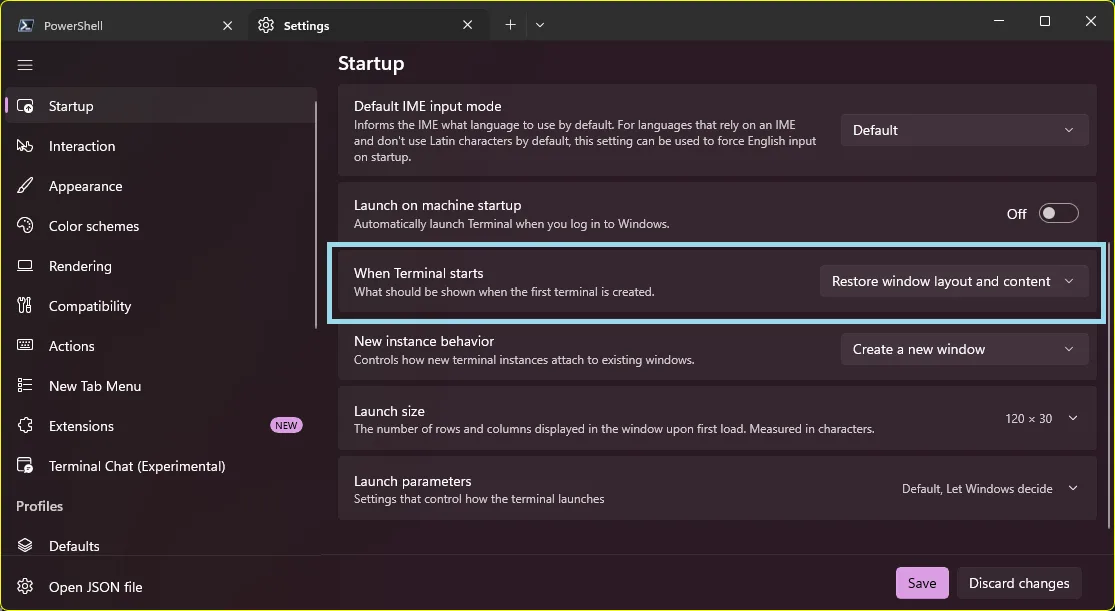The width and height of the screenshot is (1115, 611).
Task: Open the New instance behavior dropdown
Action: [963, 349]
